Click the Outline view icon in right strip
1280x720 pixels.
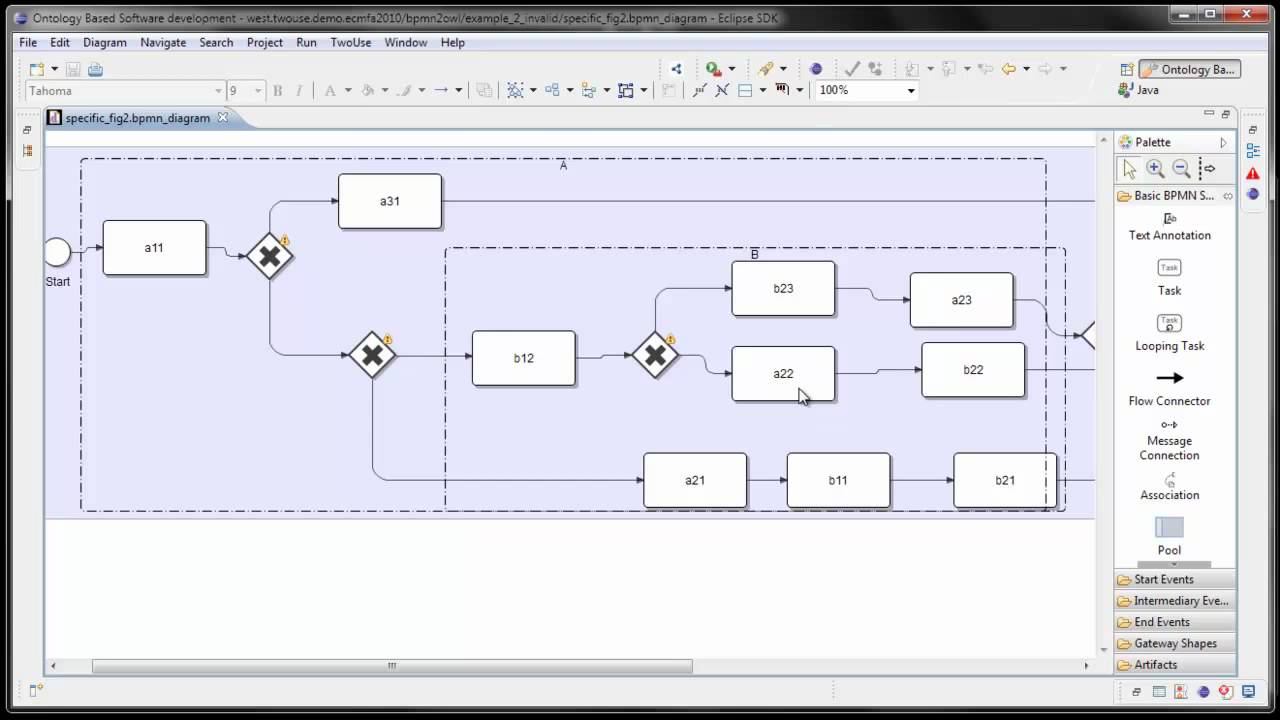pyautogui.click(x=1253, y=151)
